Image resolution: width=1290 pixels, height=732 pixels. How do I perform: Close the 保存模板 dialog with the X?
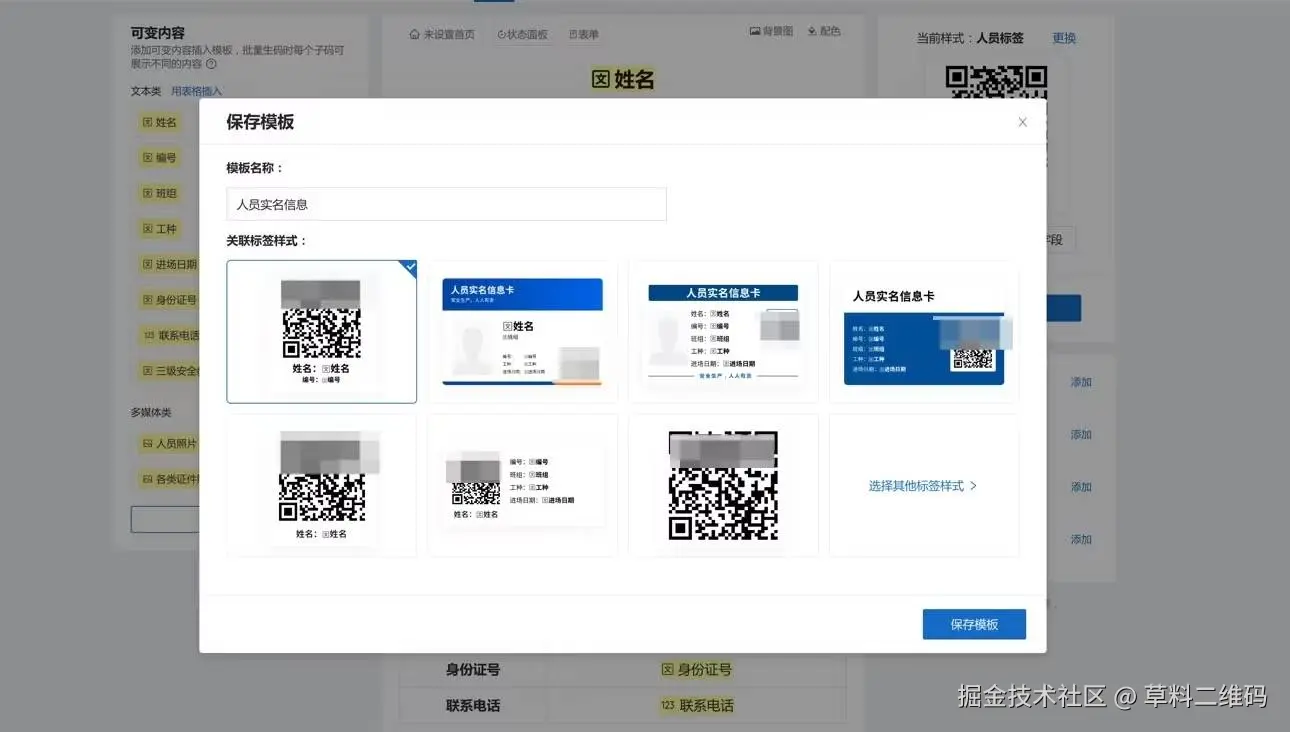1022,122
